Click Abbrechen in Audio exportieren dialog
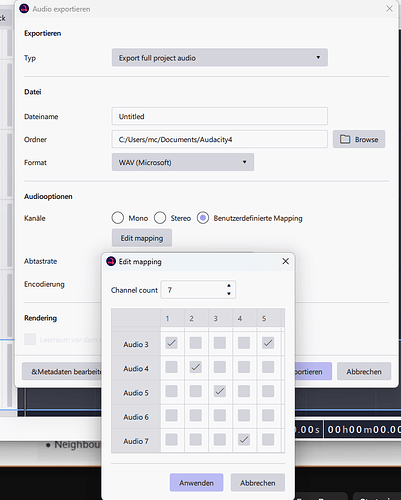Viewport: 401px width, 500px height. [364, 371]
